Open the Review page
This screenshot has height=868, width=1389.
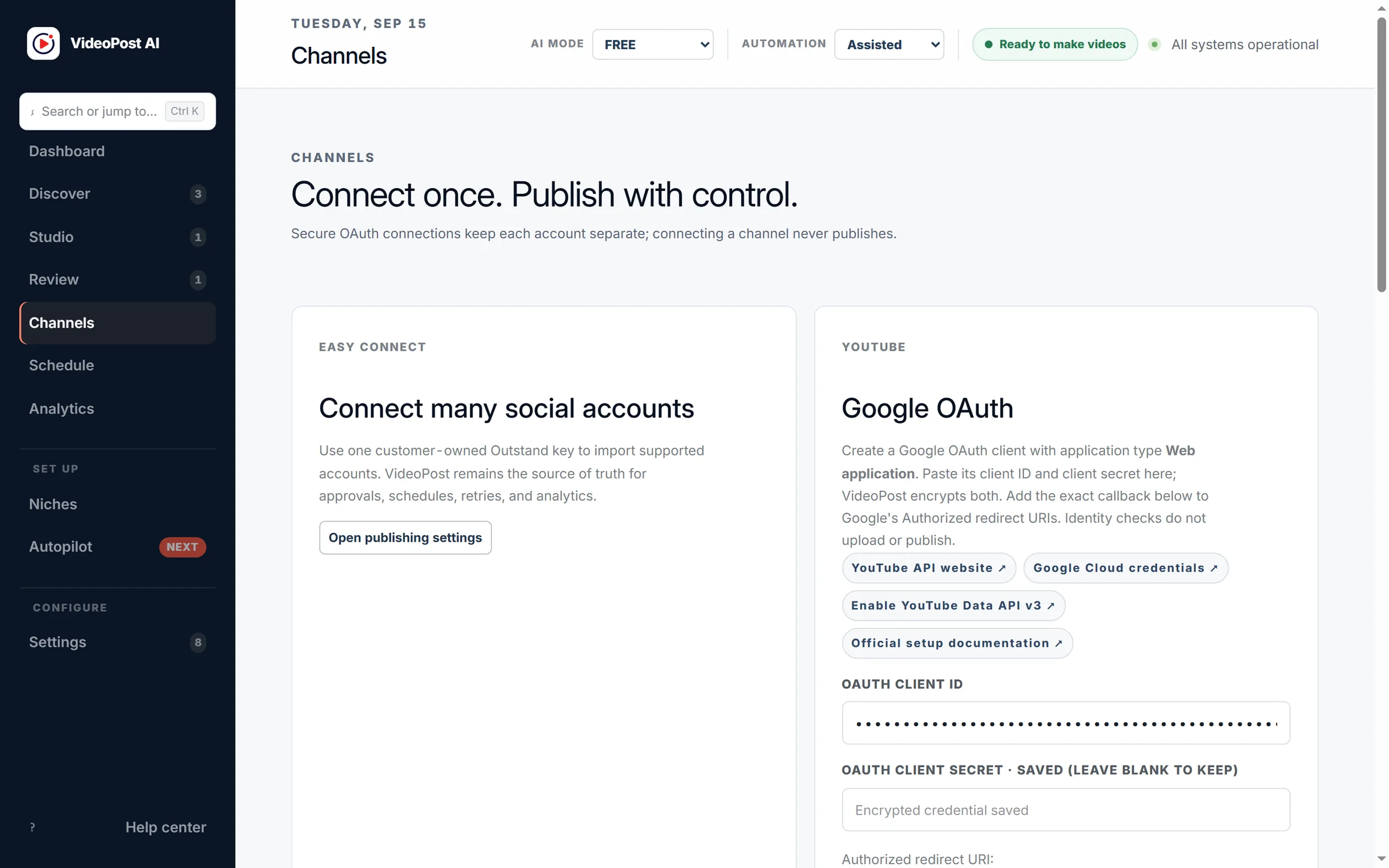(x=117, y=279)
